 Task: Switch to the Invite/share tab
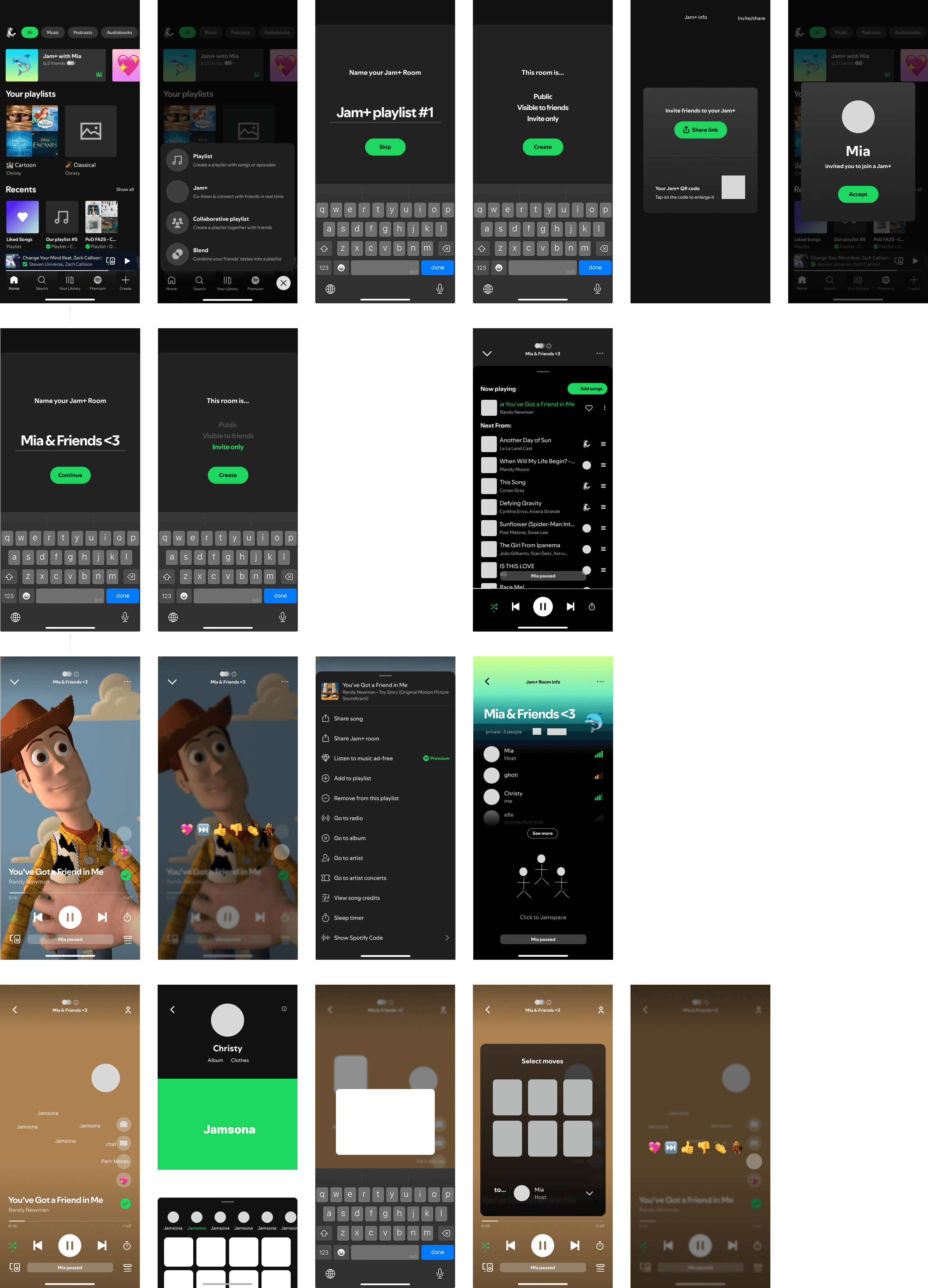click(x=751, y=18)
